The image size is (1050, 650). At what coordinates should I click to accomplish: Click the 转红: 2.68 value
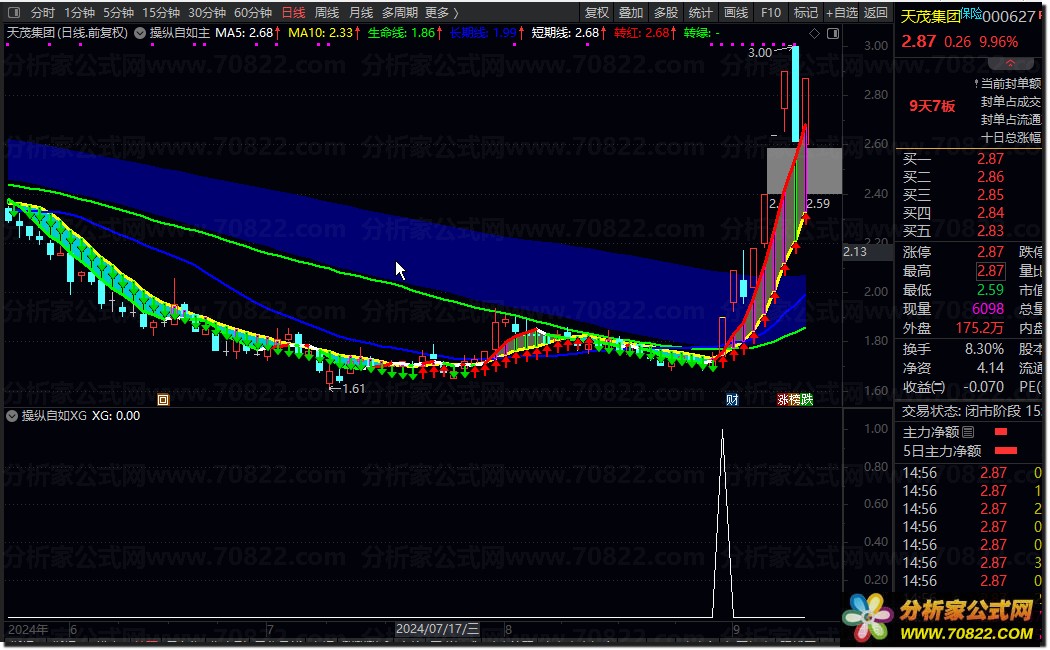point(642,33)
